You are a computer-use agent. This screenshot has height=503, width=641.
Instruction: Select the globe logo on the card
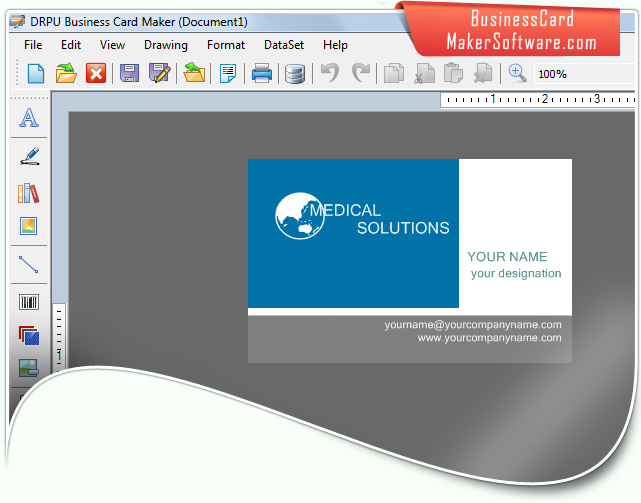click(300, 216)
